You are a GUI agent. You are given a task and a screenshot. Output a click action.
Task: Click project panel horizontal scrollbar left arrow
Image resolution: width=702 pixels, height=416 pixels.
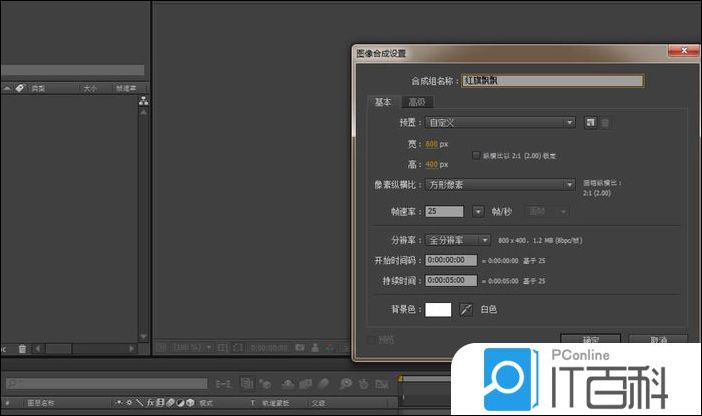38,348
